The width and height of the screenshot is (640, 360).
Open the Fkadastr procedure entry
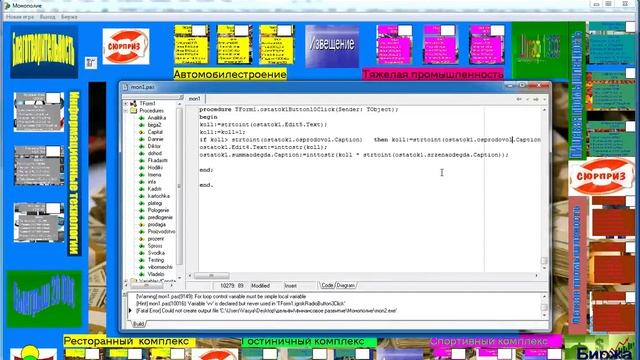(x=157, y=160)
